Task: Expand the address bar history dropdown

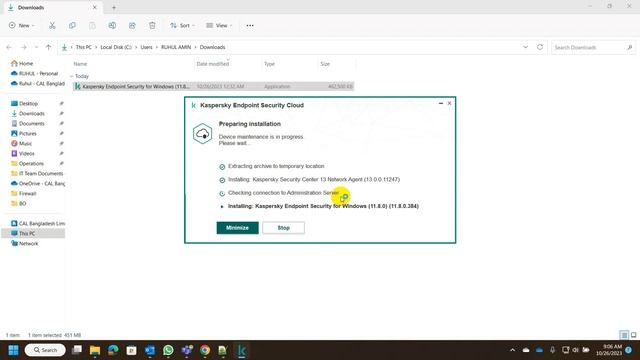Action: [525, 47]
